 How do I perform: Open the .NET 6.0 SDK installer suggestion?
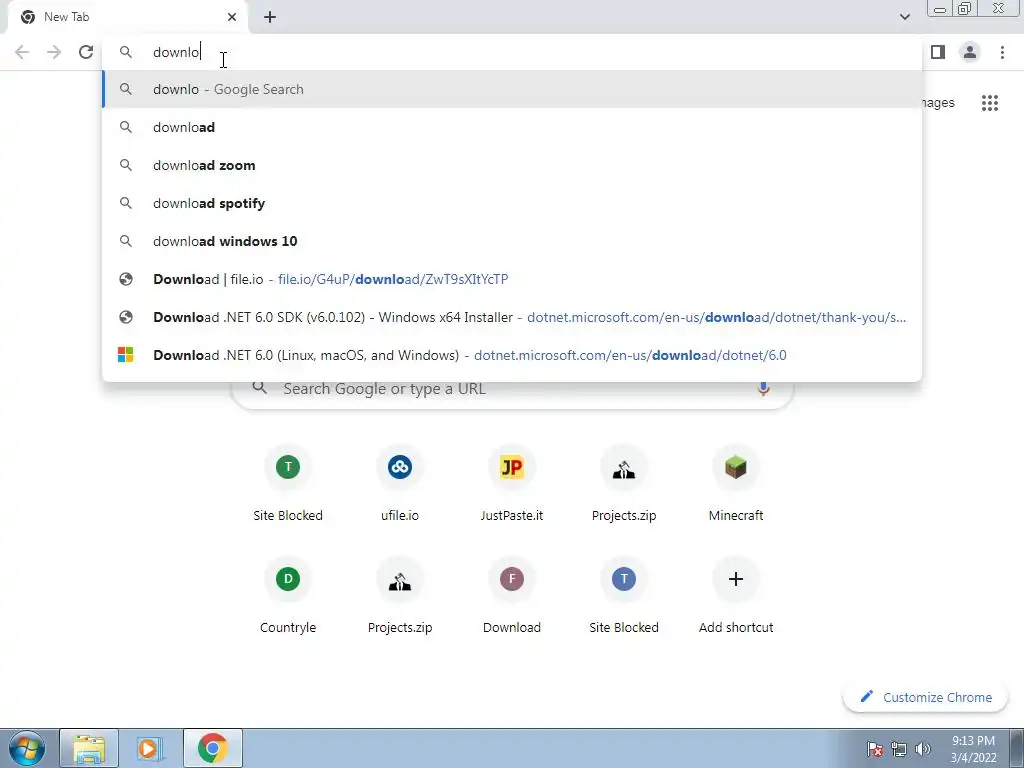tap(512, 317)
